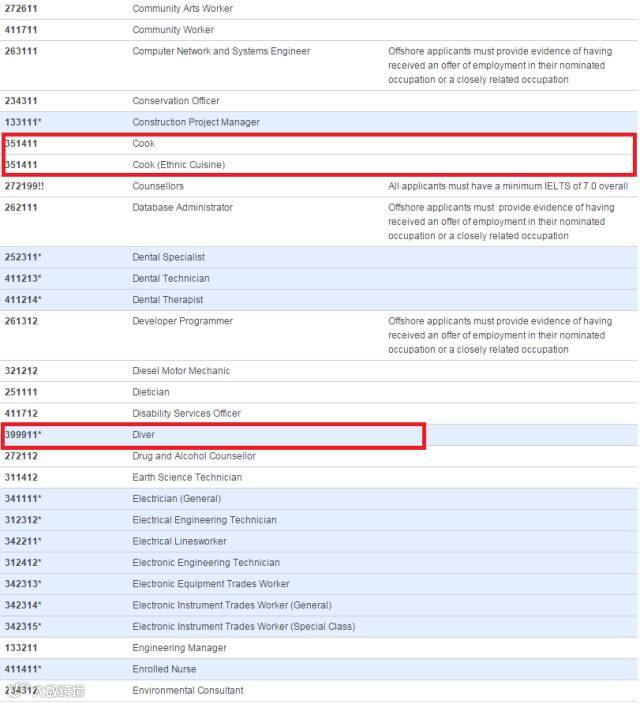Viewport: 640px width, 704px height.
Task: Click the code 321212
Action: (21, 371)
